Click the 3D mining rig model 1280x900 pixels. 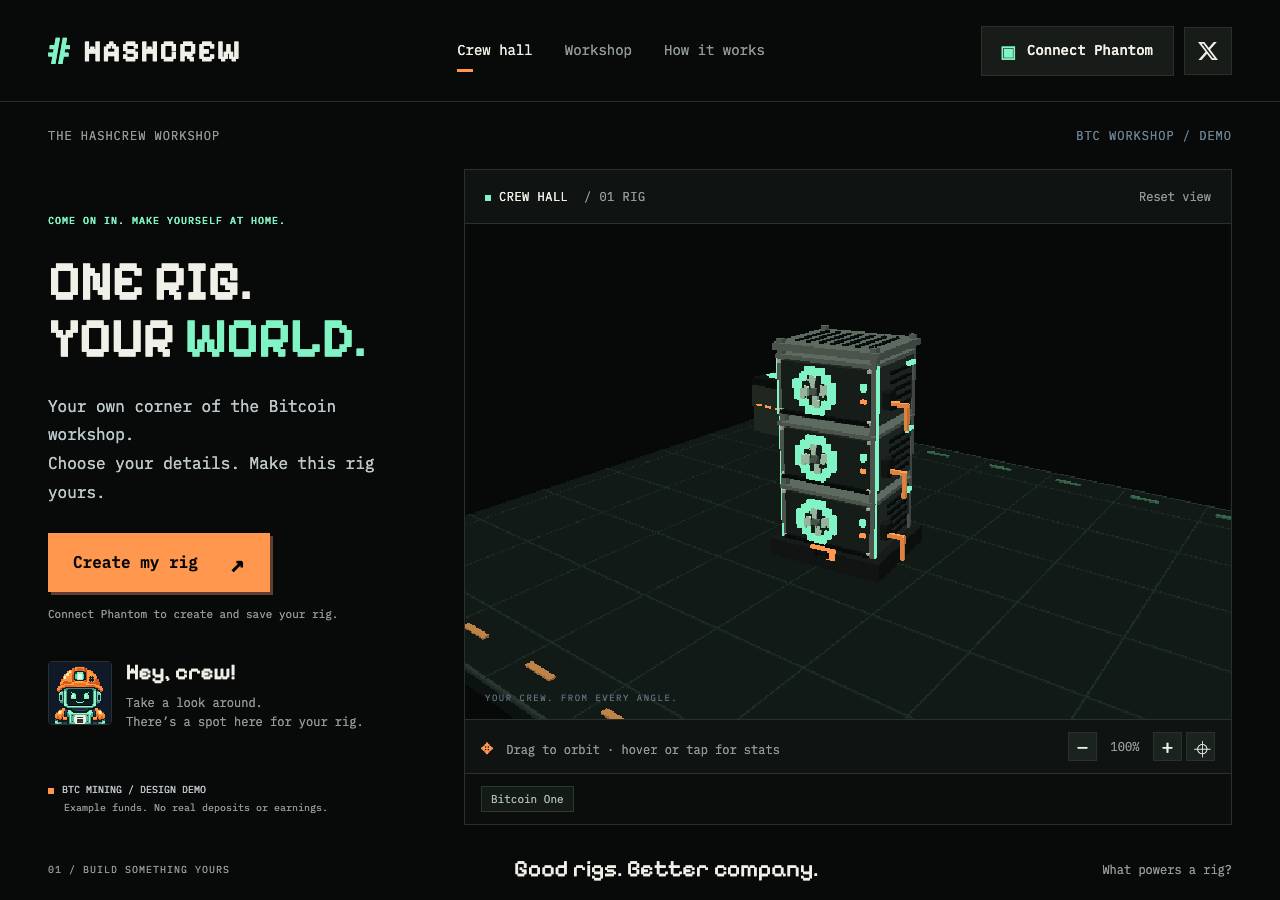pyautogui.click(x=845, y=450)
